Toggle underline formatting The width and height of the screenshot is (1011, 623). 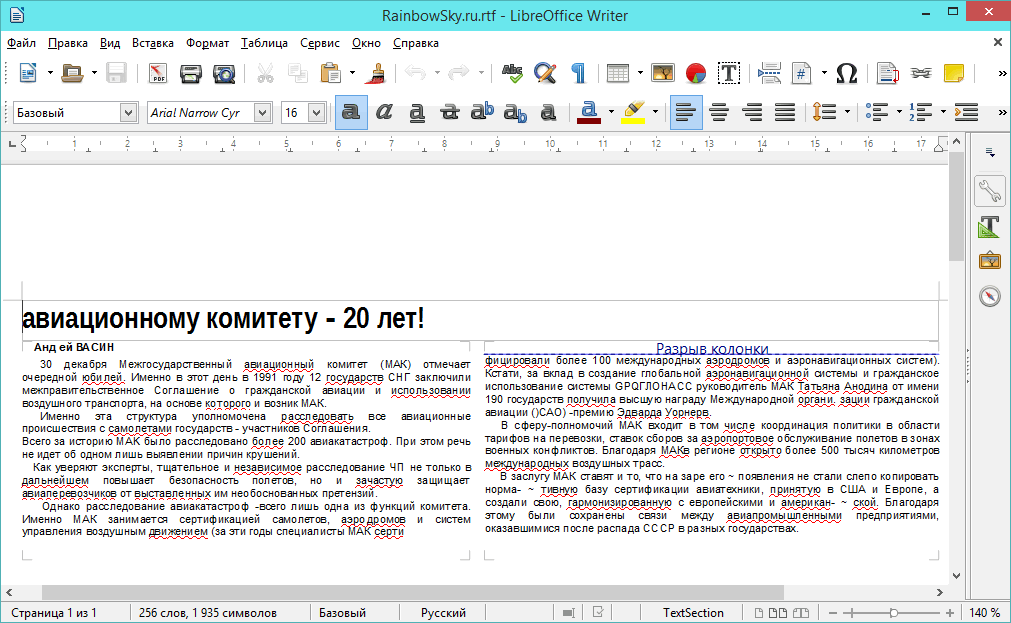tap(417, 112)
